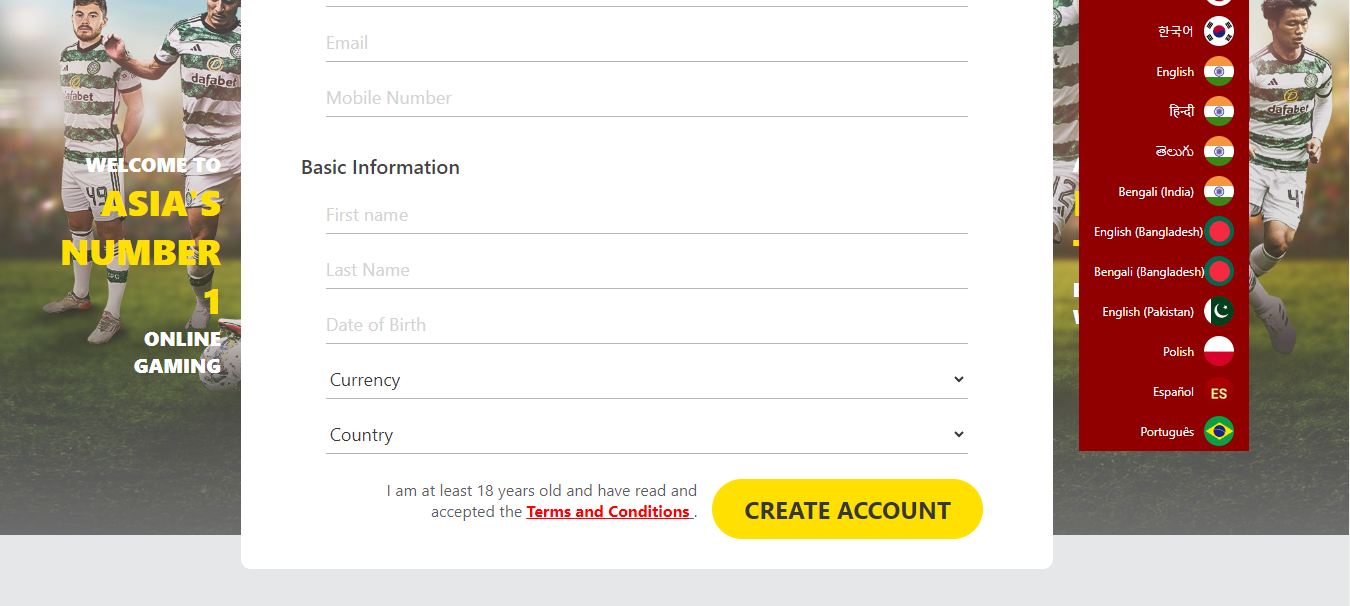Click into the Mobile Number field
This screenshot has width=1350, height=606.
tap(646, 98)
